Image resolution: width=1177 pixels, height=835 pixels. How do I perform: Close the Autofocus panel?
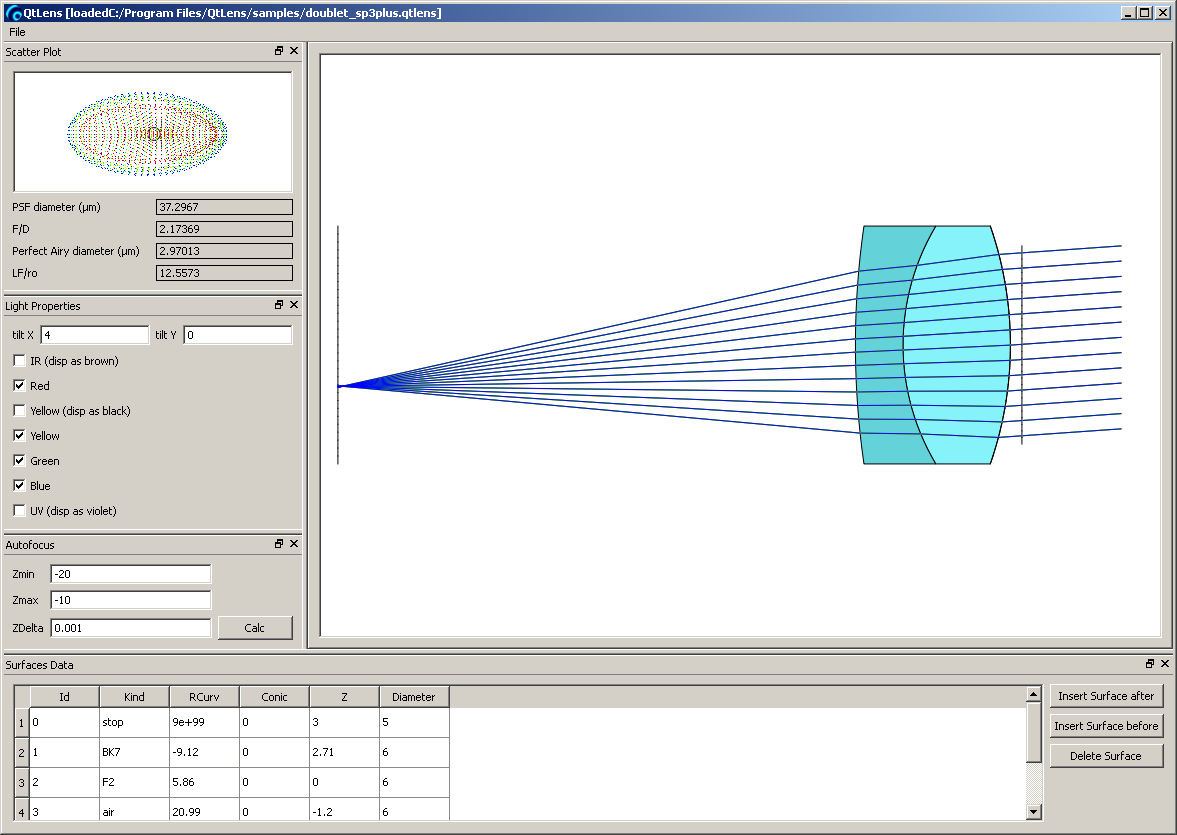click(x=294, y=544)
